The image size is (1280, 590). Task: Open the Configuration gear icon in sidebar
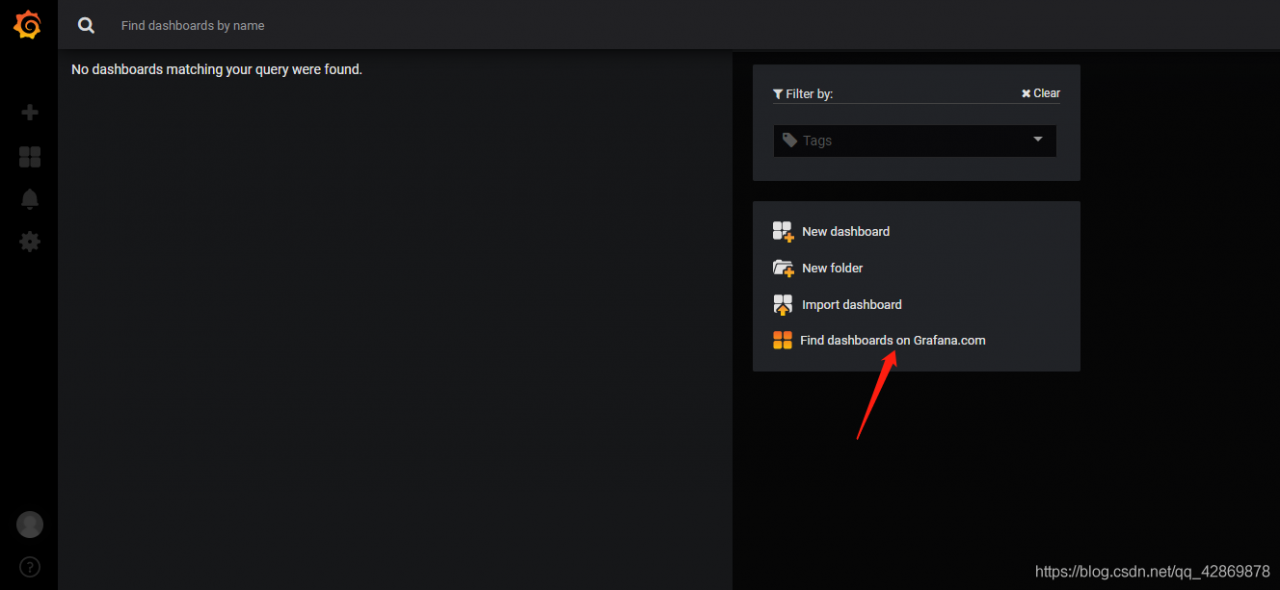(x=30, y=242)
